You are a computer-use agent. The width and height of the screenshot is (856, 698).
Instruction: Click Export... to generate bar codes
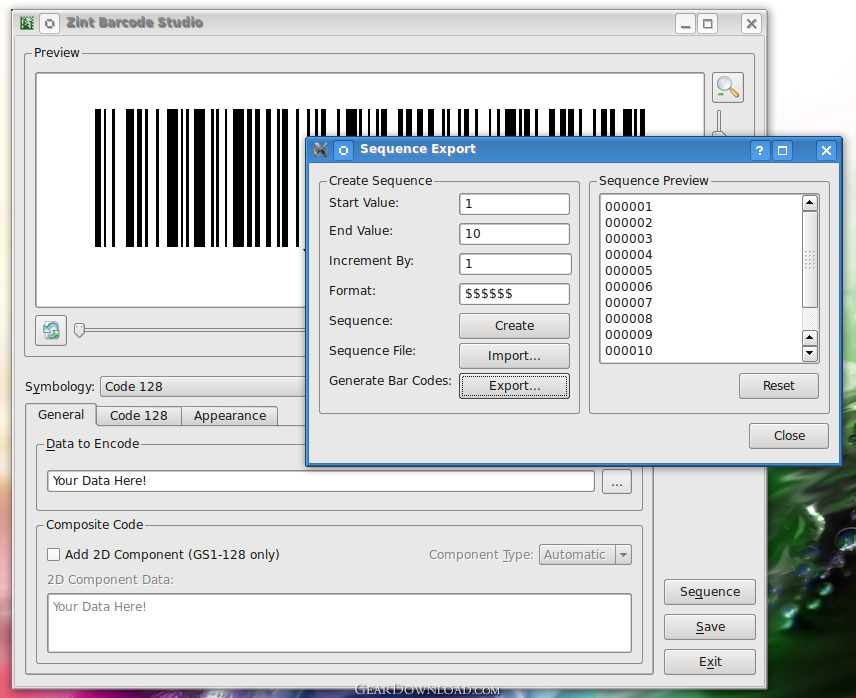[x=514, y=386]
